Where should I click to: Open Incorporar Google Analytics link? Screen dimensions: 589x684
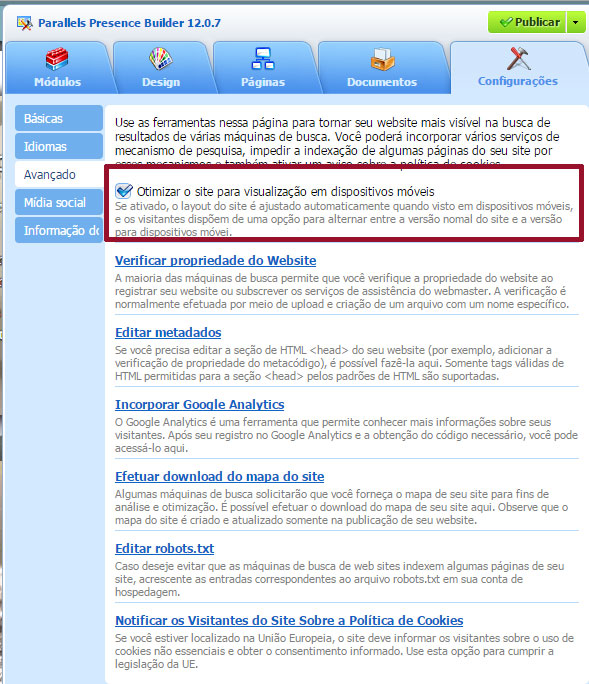click(199, 404)
